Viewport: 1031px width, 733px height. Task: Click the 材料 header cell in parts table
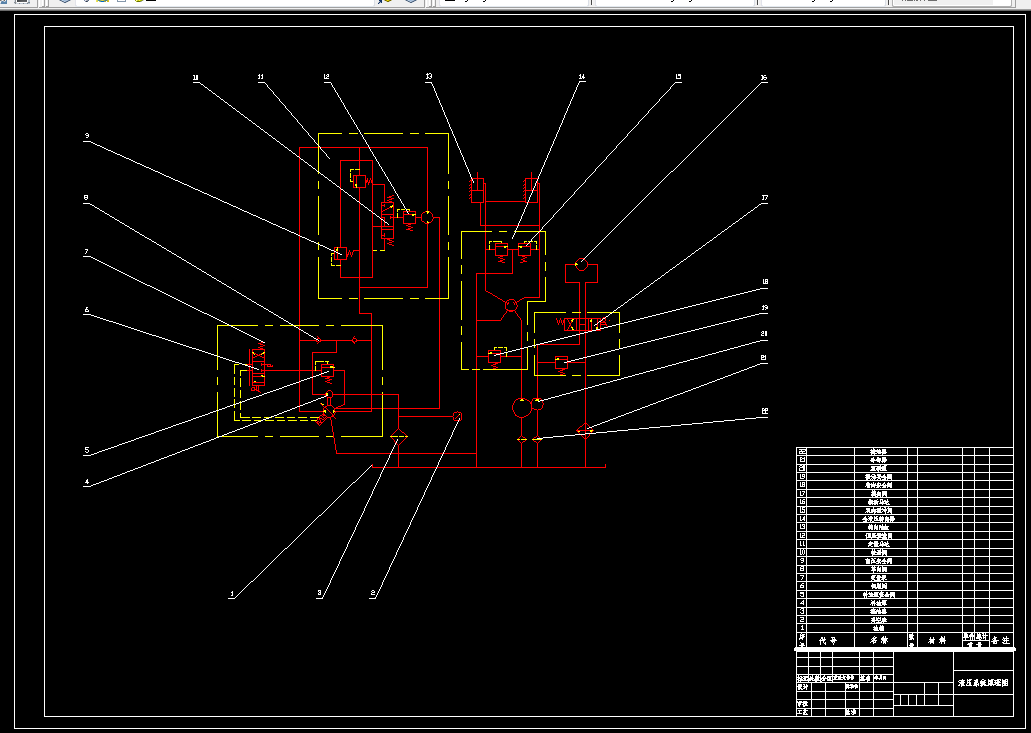[x=940, y=640]
